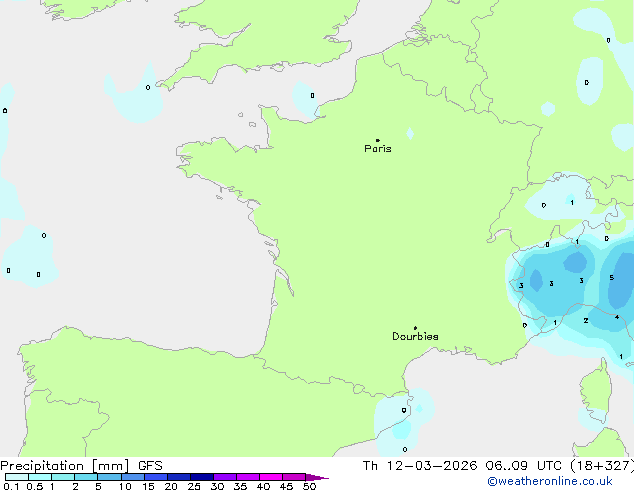Click the legend scale label '50'
Viewport: 634px width, 490px height.
coord(309,486)
